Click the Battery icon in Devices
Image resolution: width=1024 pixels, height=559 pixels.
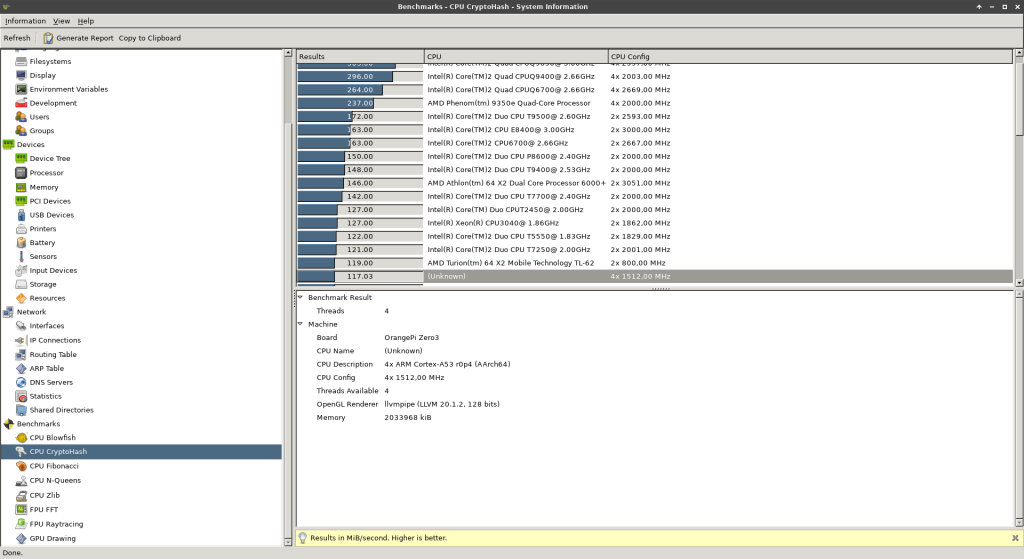(22, 243)
